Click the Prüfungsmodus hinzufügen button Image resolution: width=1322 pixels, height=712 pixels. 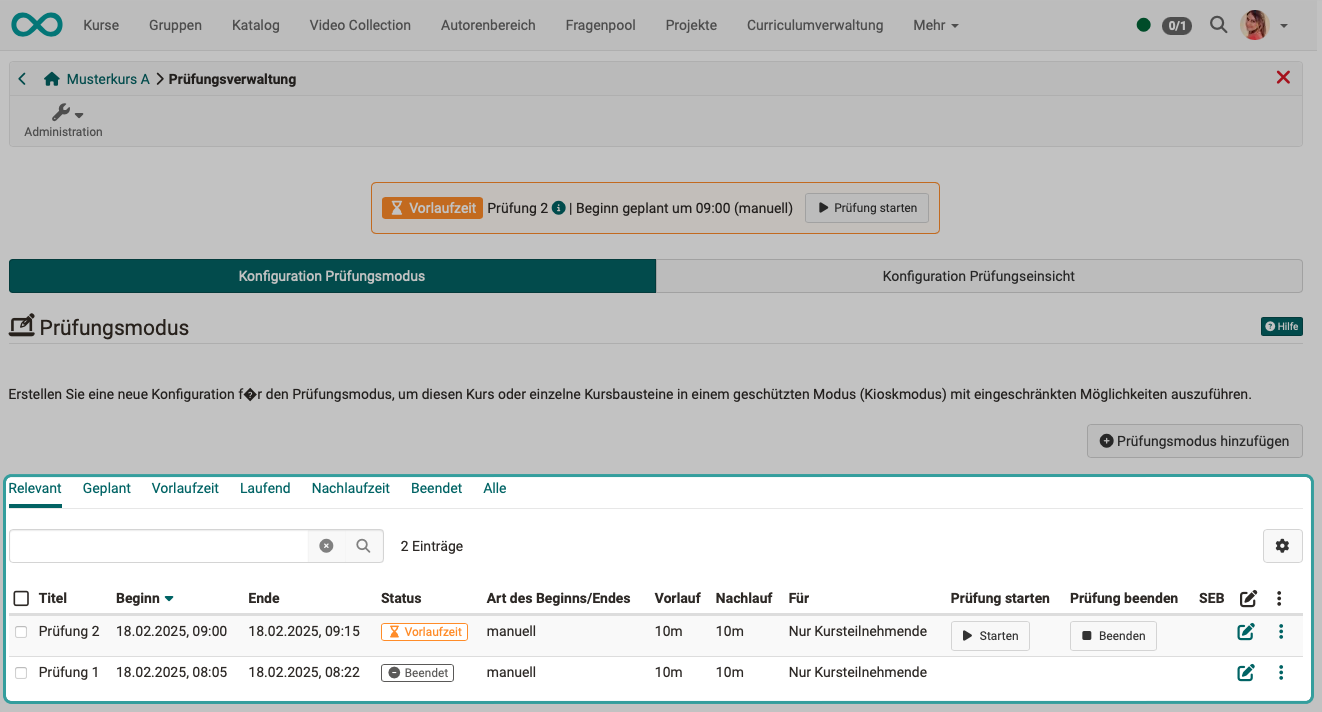point(1194,440)
